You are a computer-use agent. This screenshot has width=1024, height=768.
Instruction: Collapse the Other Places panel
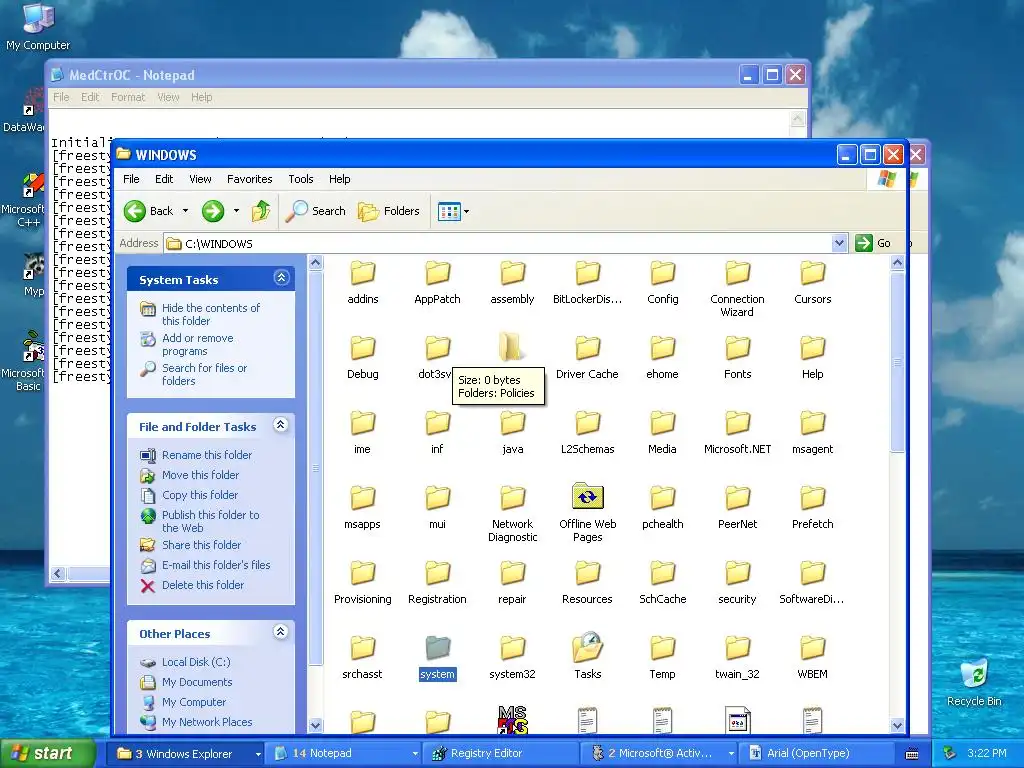click(281, 632)
